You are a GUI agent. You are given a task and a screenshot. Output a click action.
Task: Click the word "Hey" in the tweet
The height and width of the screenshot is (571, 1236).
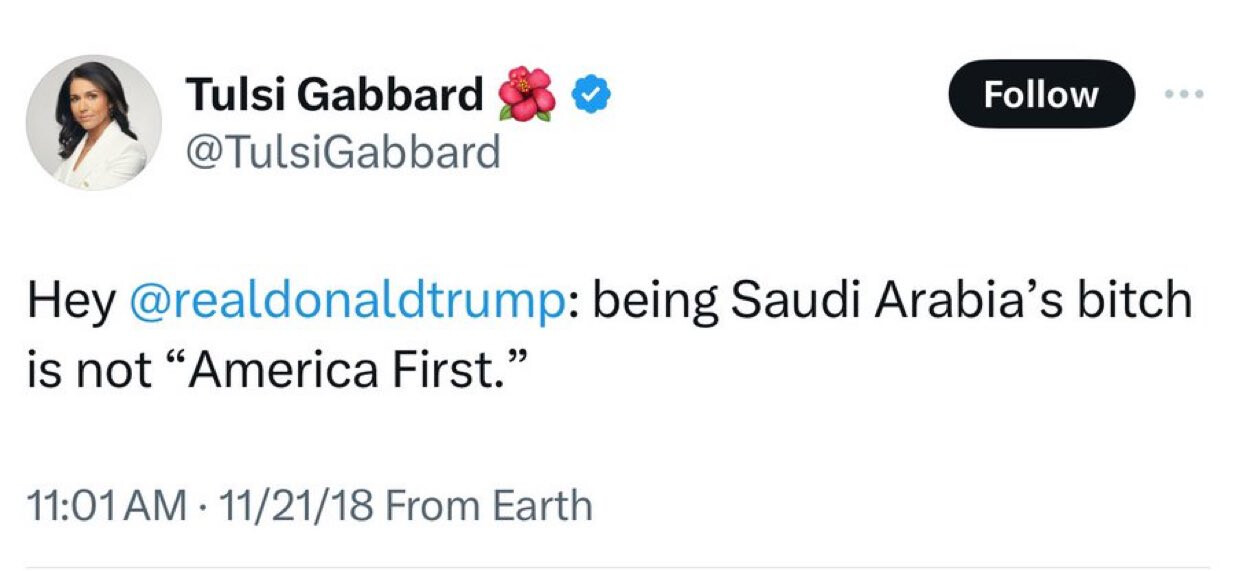coord(70,301)
